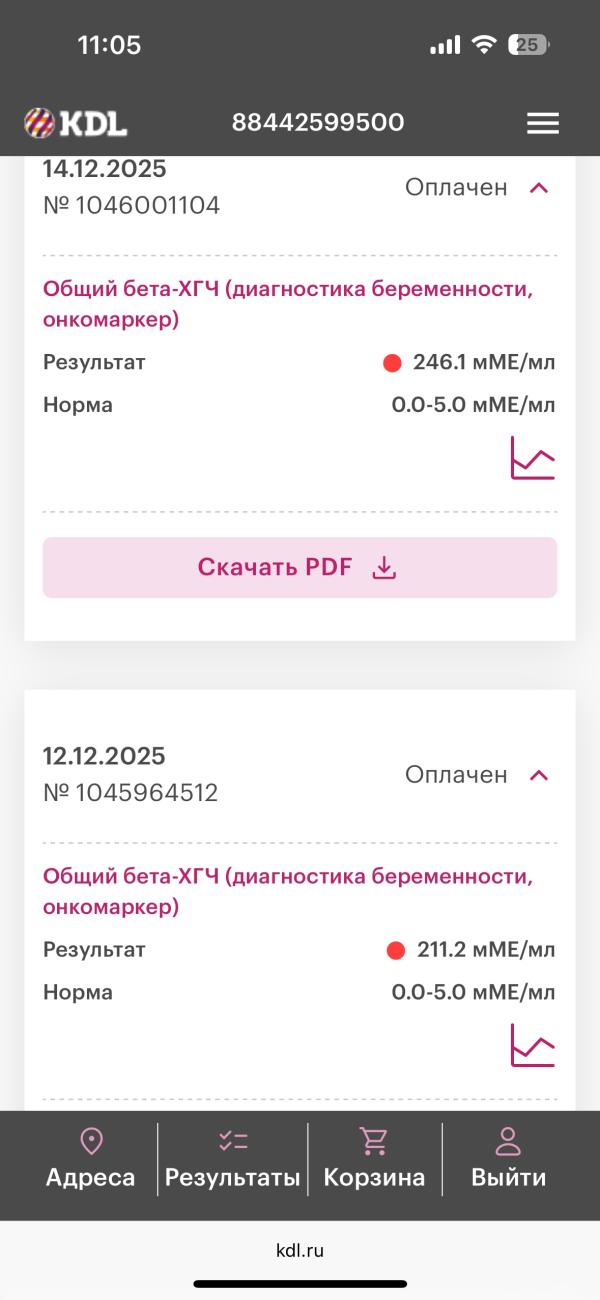Tap Оплачен status of 14.12.2025 order
Screen dimensions: 600x1300
[x=456, y=188]
